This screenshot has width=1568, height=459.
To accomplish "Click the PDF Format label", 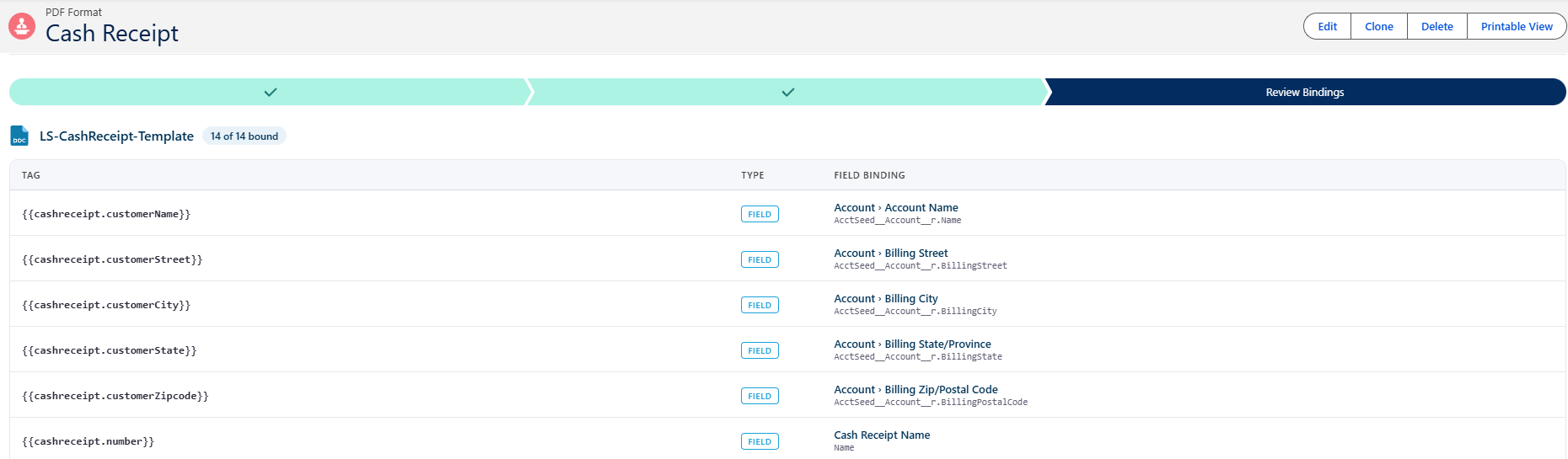I will pos(73,12).
